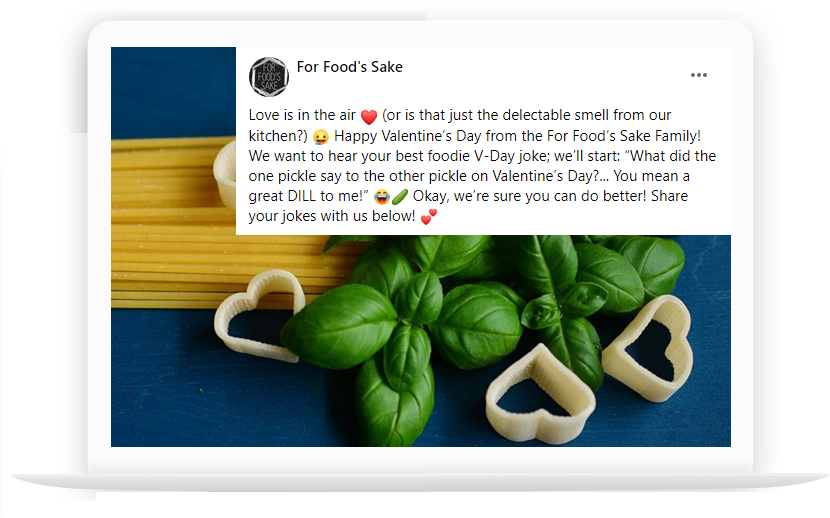830x518 pixels.
Task: Select the heart pasta on the right
Action: coord(649,348)
